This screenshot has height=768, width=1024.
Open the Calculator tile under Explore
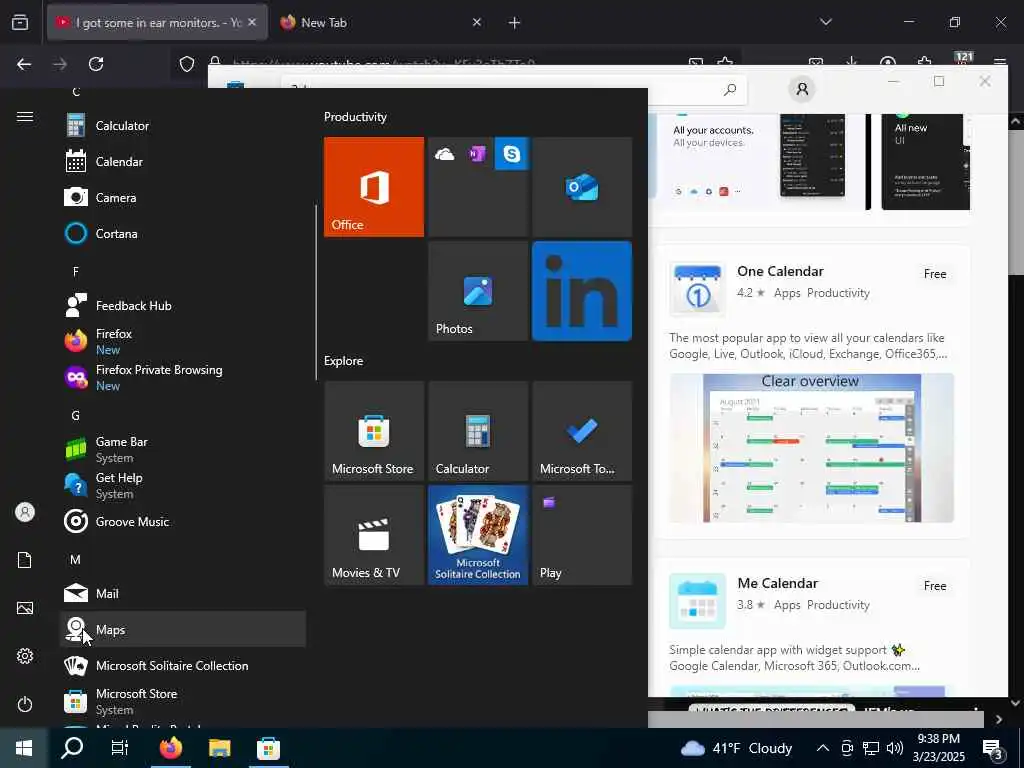click(x=478, y=431)
